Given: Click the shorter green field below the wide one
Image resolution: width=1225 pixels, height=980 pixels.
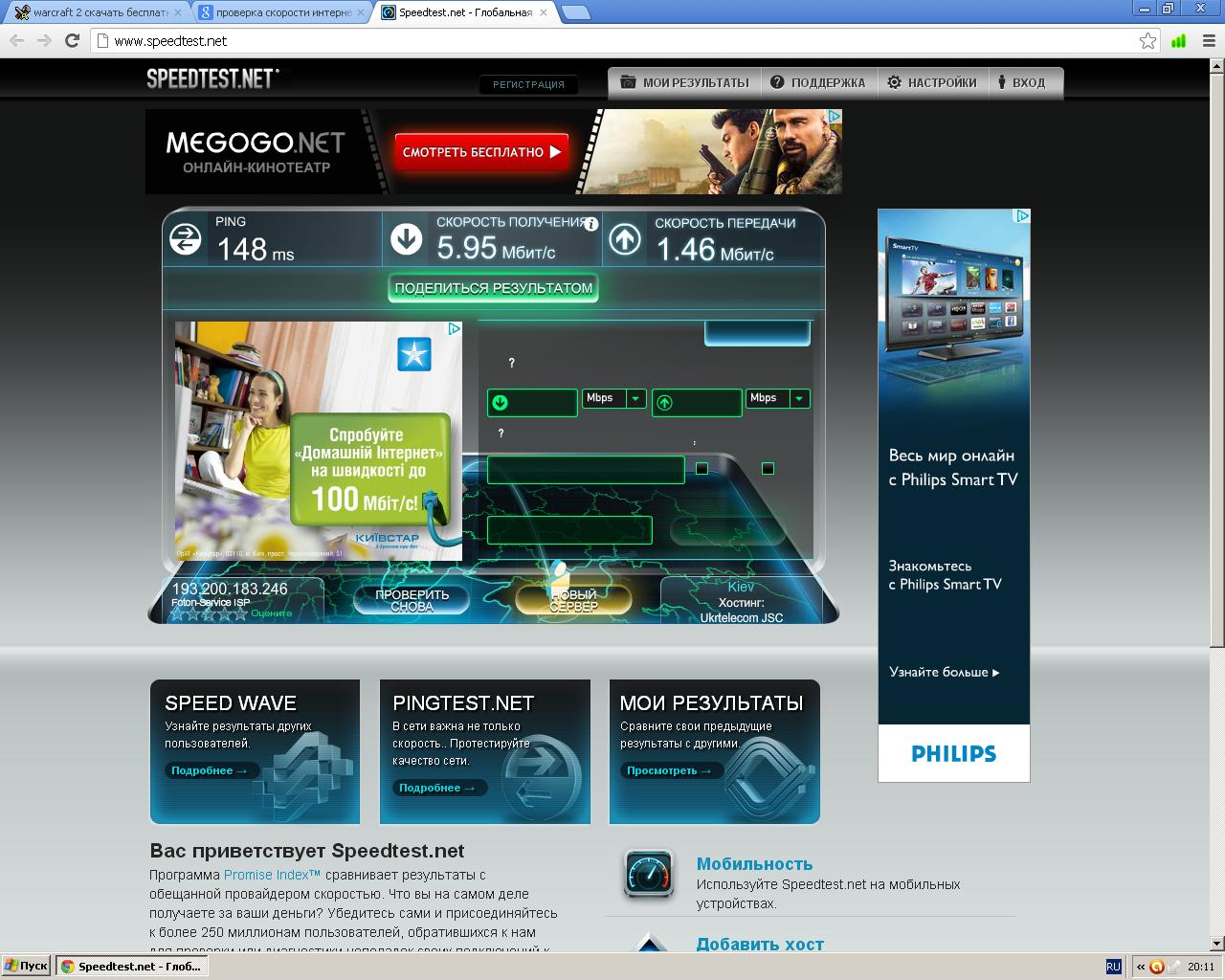Looking at the screenshot, I should tap(569, 530).
